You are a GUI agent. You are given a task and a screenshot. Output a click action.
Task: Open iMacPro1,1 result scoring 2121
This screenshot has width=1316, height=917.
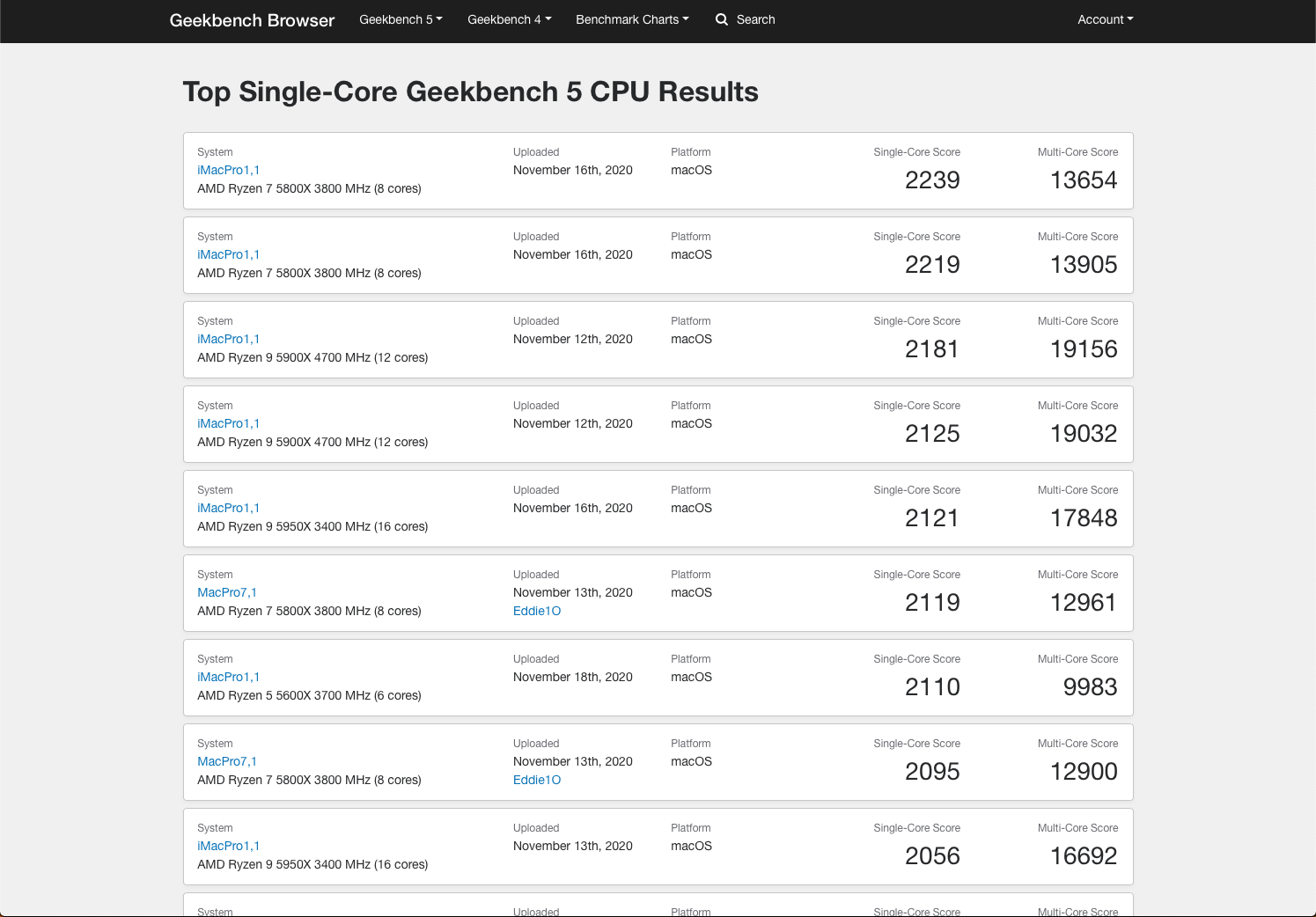click(228, 508)
